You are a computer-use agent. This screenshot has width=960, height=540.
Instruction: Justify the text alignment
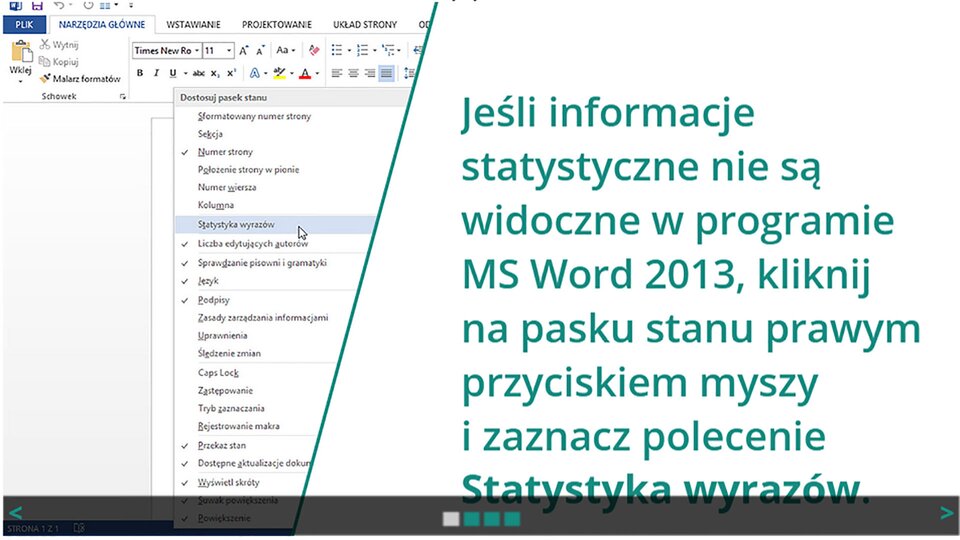(386, 73)
